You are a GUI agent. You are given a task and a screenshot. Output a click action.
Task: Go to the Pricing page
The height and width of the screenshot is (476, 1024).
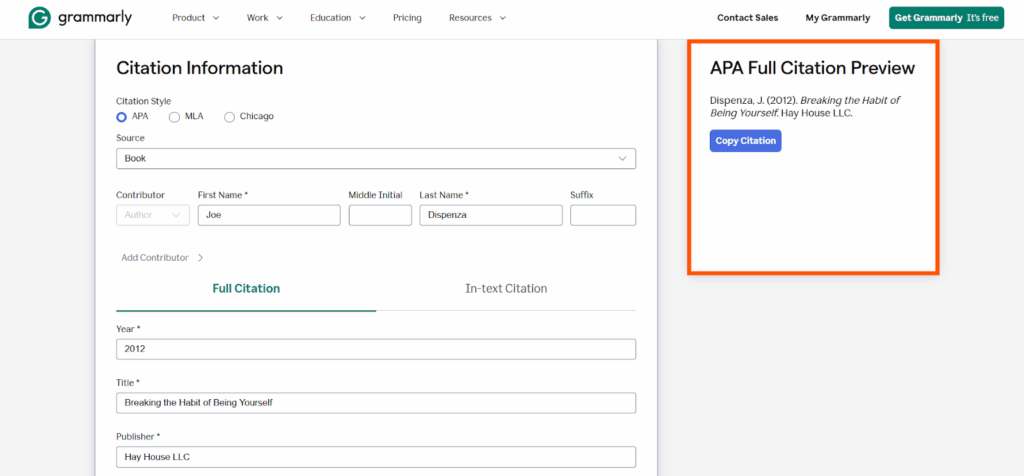(407, 18)
